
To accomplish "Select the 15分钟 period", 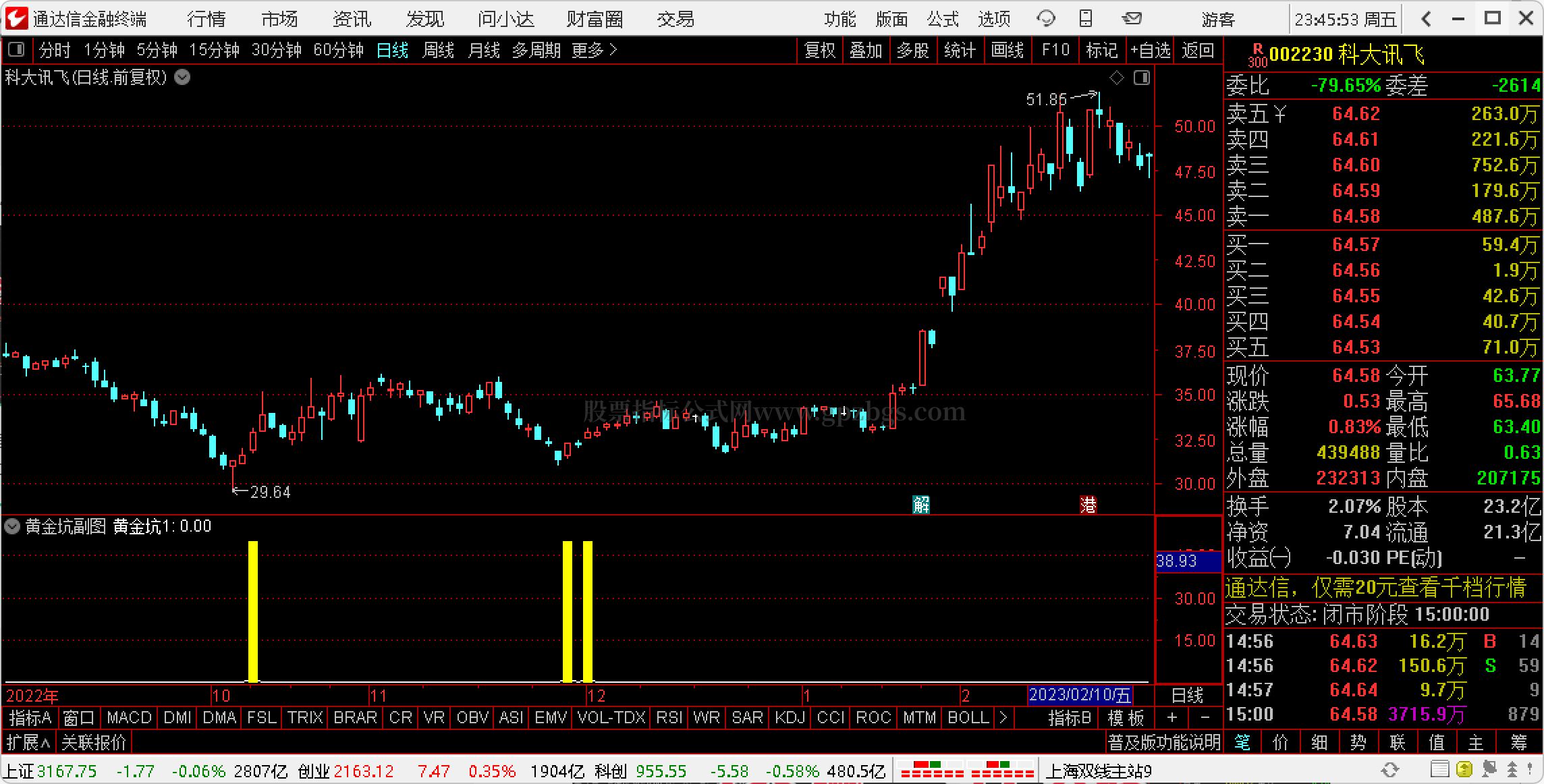I will click(214, 50).
